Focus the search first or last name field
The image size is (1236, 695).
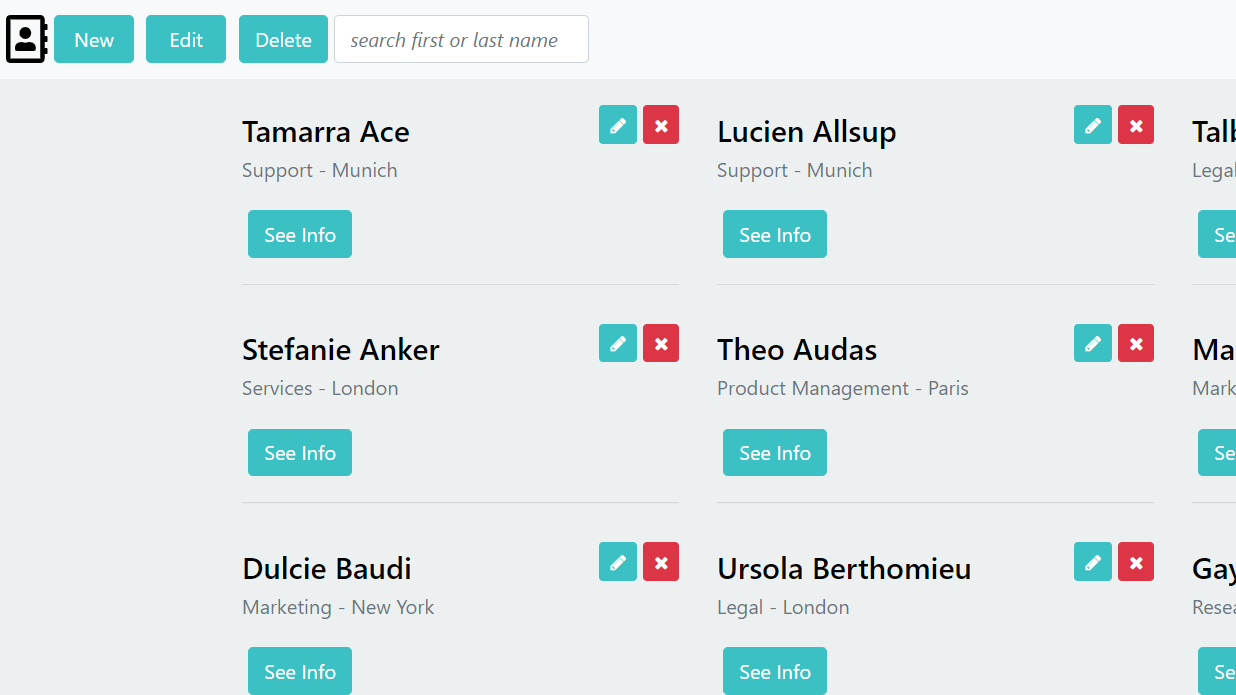(x=461, y=40)
